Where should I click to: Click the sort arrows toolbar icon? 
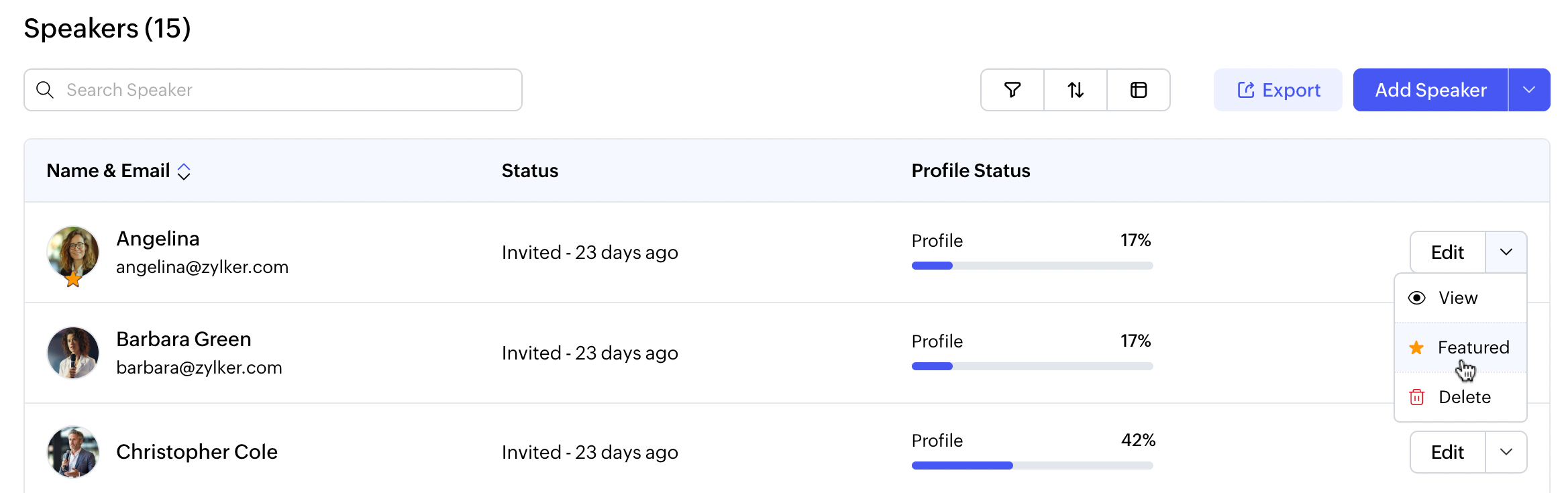click(1076, 90)
